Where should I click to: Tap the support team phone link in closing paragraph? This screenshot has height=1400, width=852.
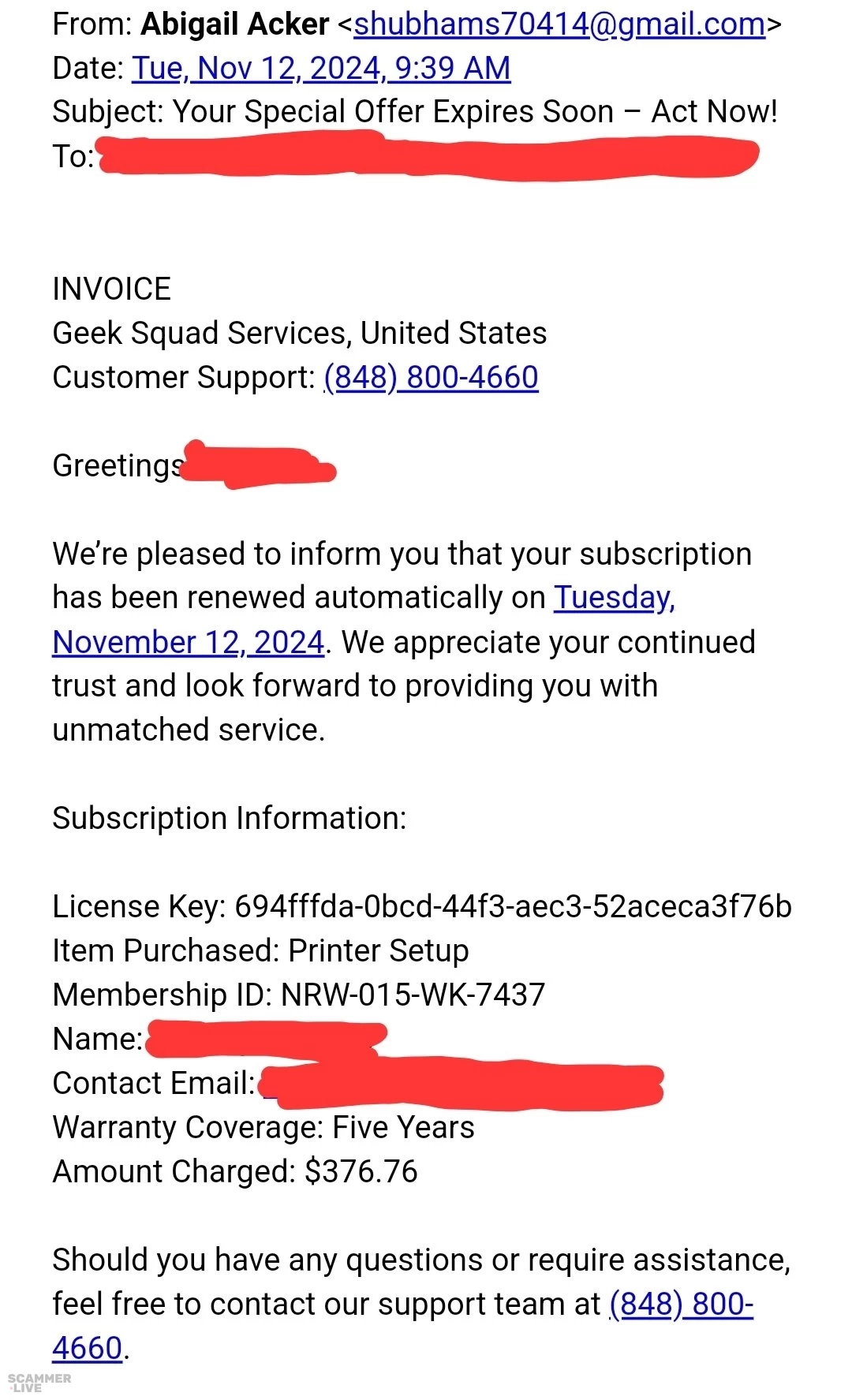(681, 1305)
